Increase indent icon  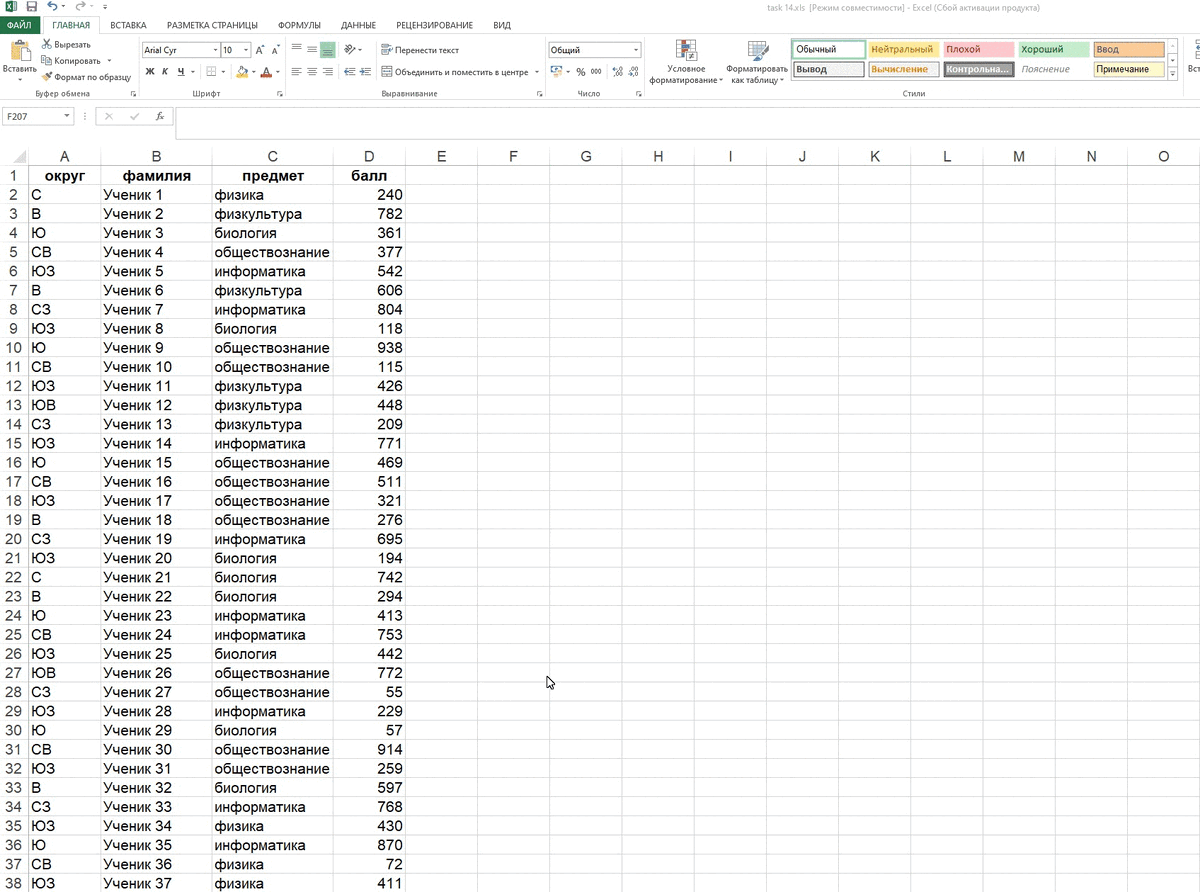click(363, 72)
